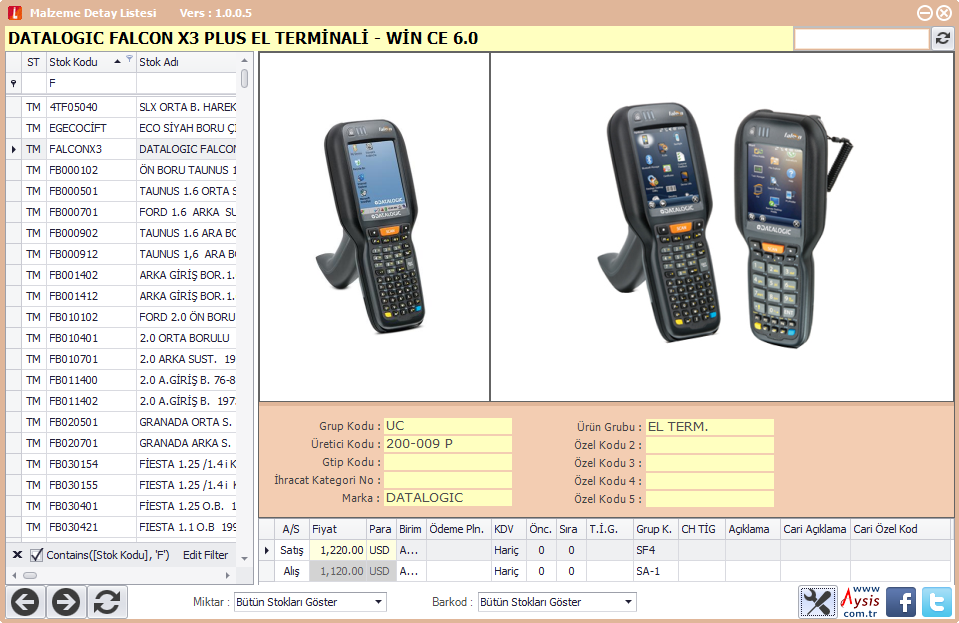
Task: Click SF4 group code cell
Action: tap(655, 550)
